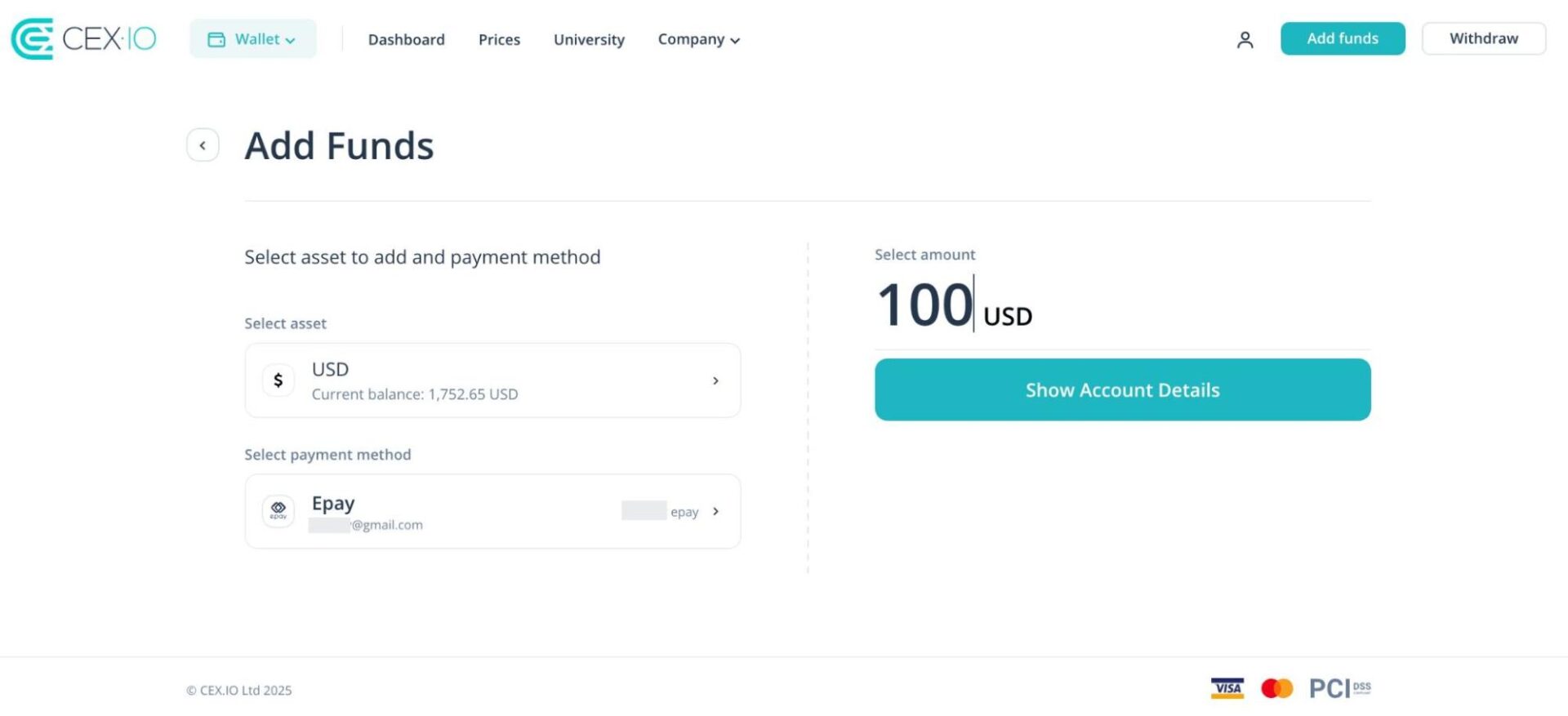Click Show Account Details
This screenshot has width=1568, height=716.
pyautogui.click(x=1122, y=390)
